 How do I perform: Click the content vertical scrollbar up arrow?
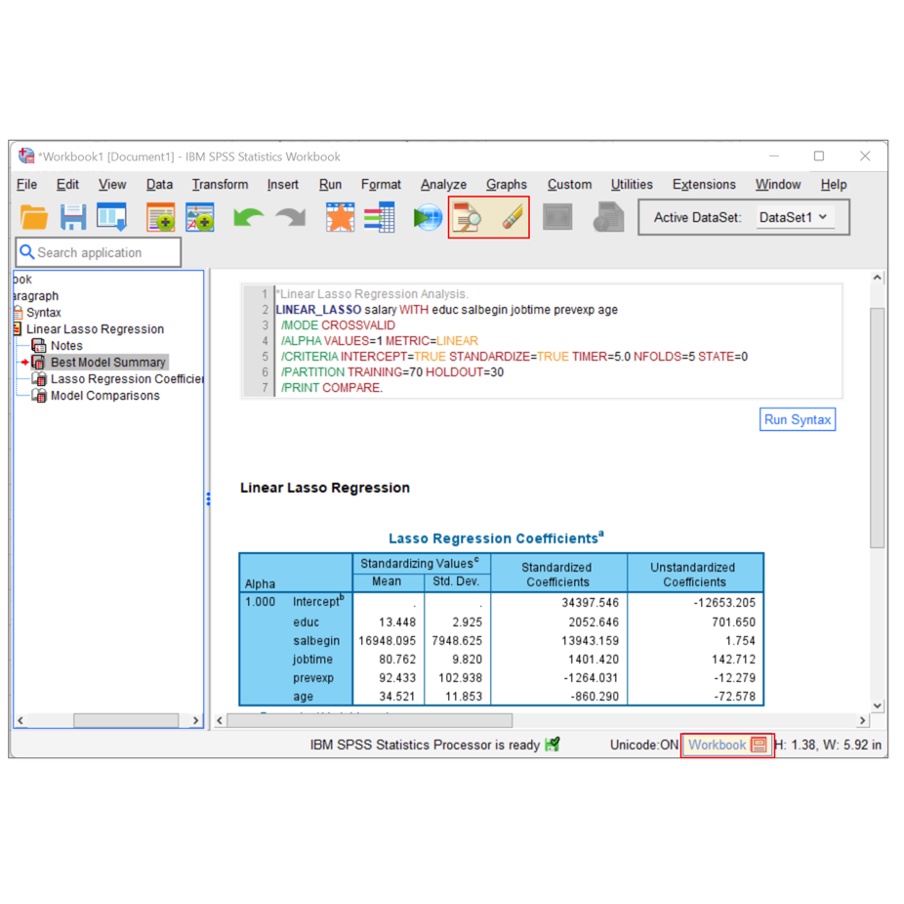877,277
